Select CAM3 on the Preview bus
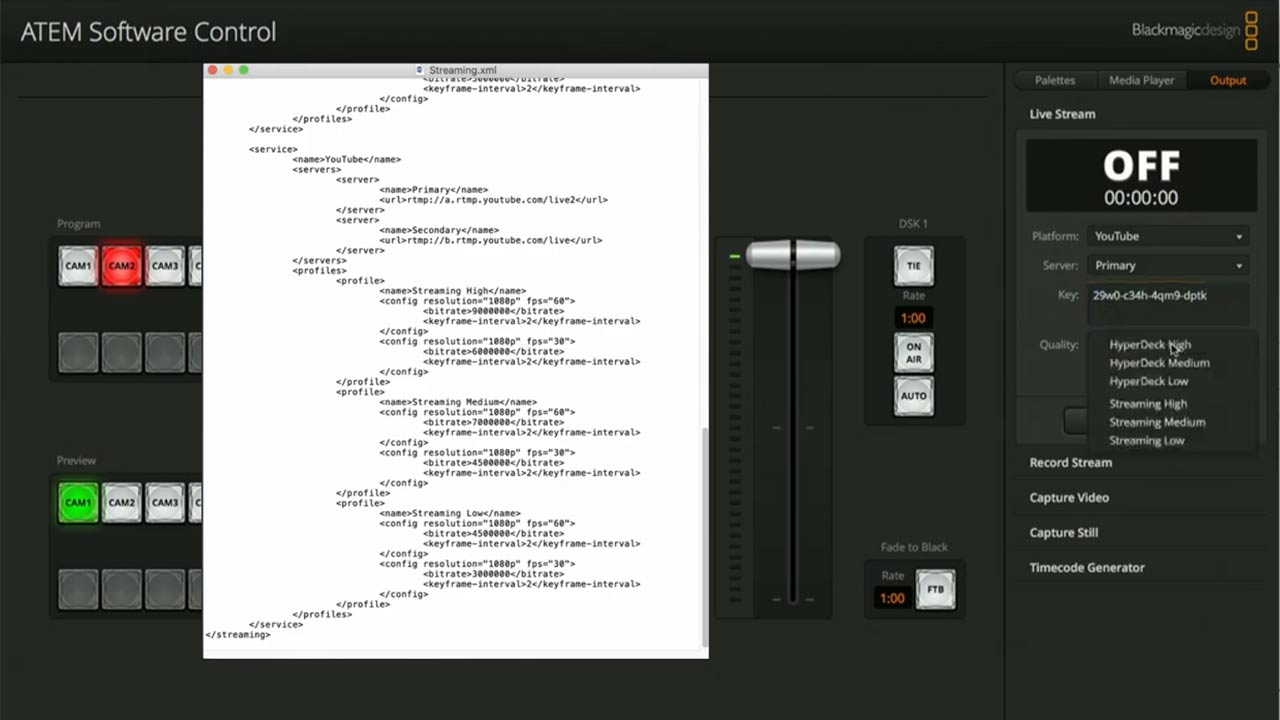This screenshot has height=720, width=1280. (165, 503)
